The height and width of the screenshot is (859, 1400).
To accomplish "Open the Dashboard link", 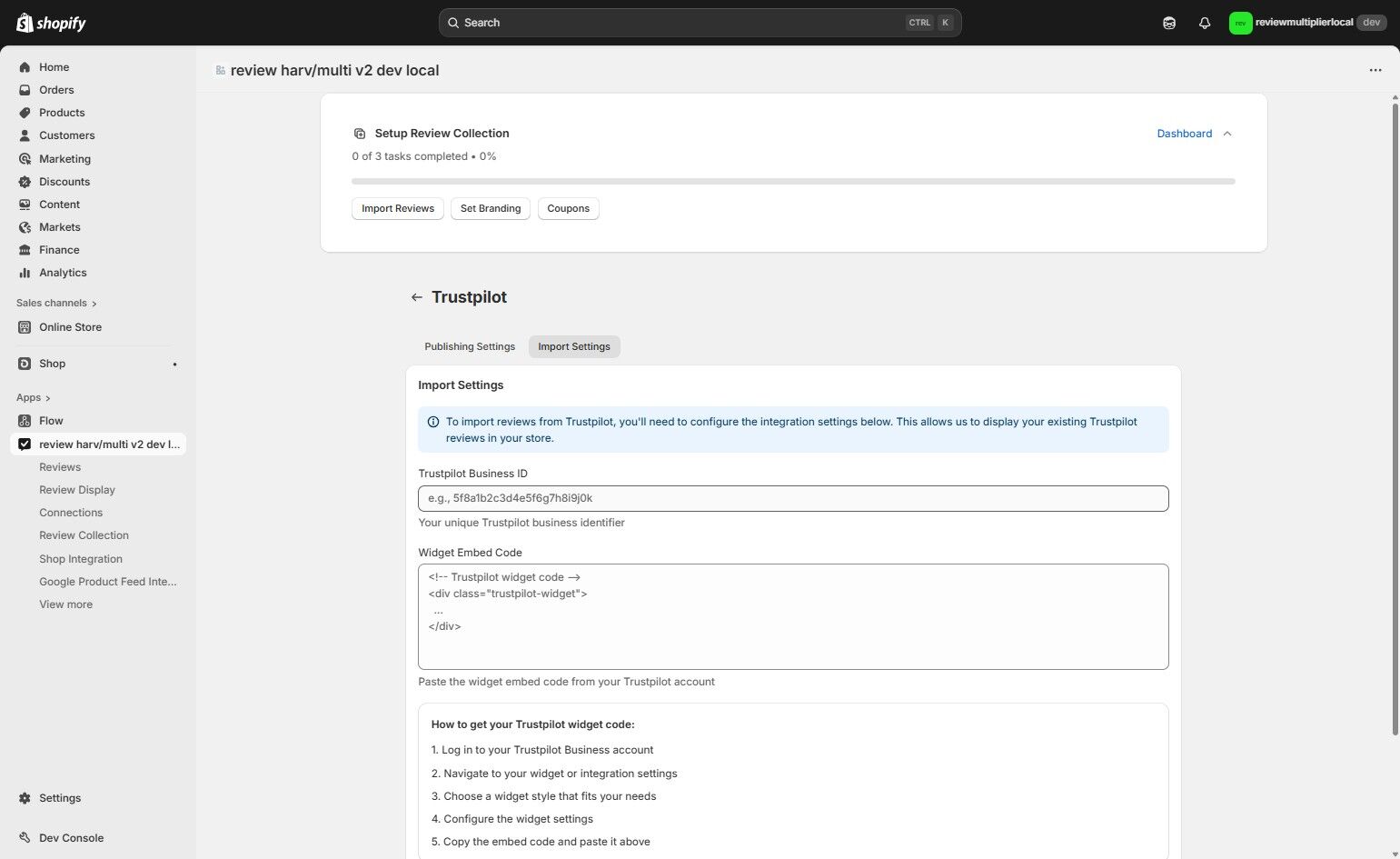I will pyautogui.click(x=1184, y=133).
